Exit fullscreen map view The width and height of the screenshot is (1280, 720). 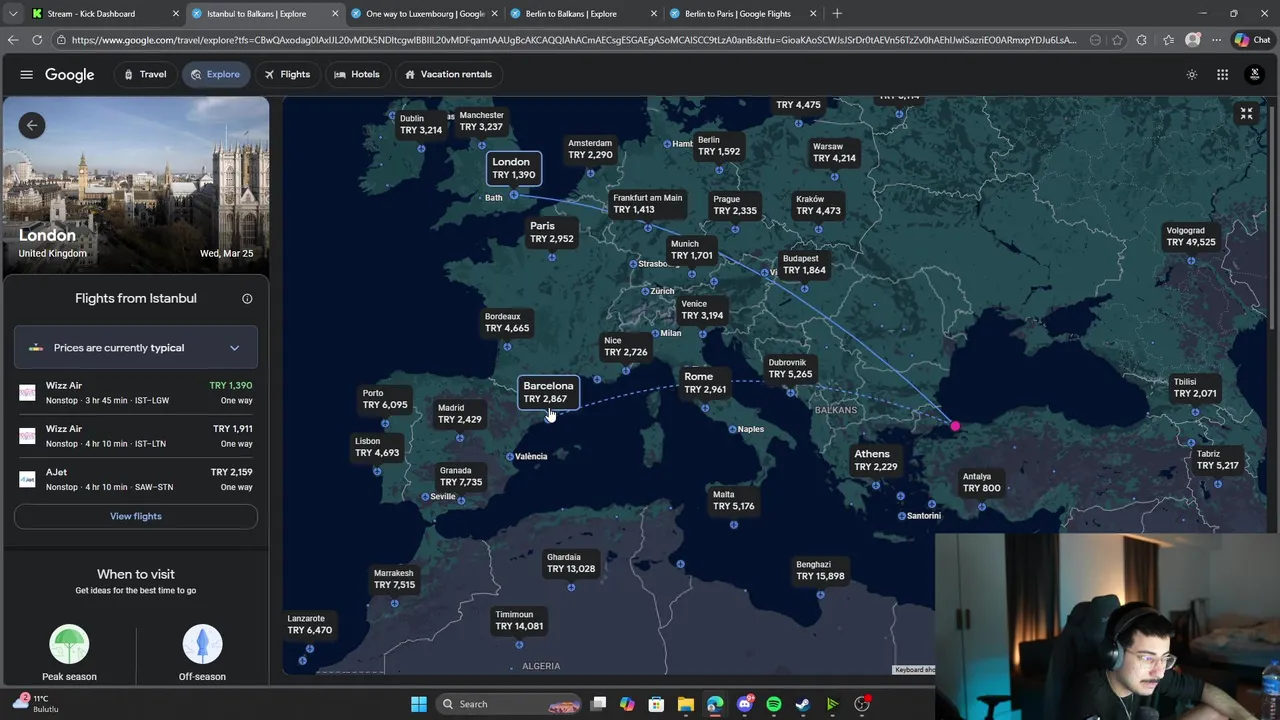pyautogui.click(x=1246, y=114)
